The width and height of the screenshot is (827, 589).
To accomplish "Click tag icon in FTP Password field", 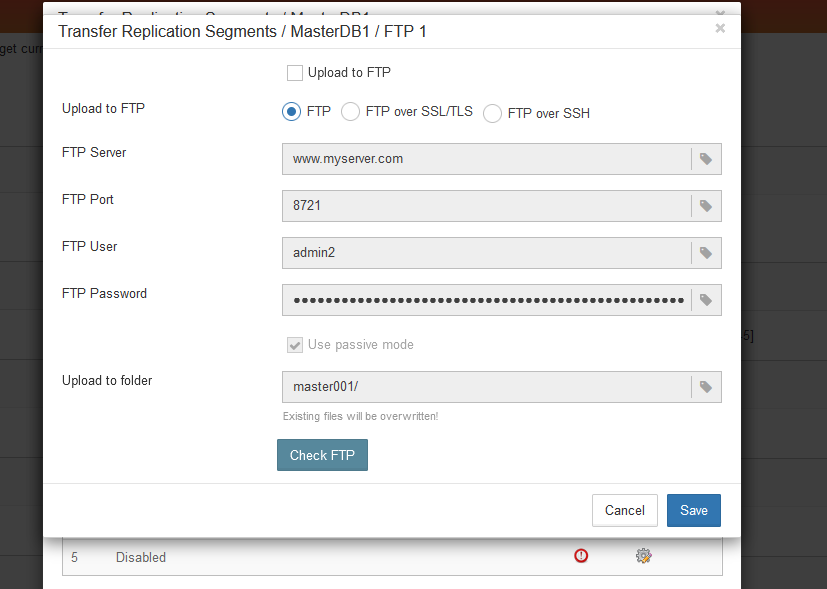I will [706, 300].
